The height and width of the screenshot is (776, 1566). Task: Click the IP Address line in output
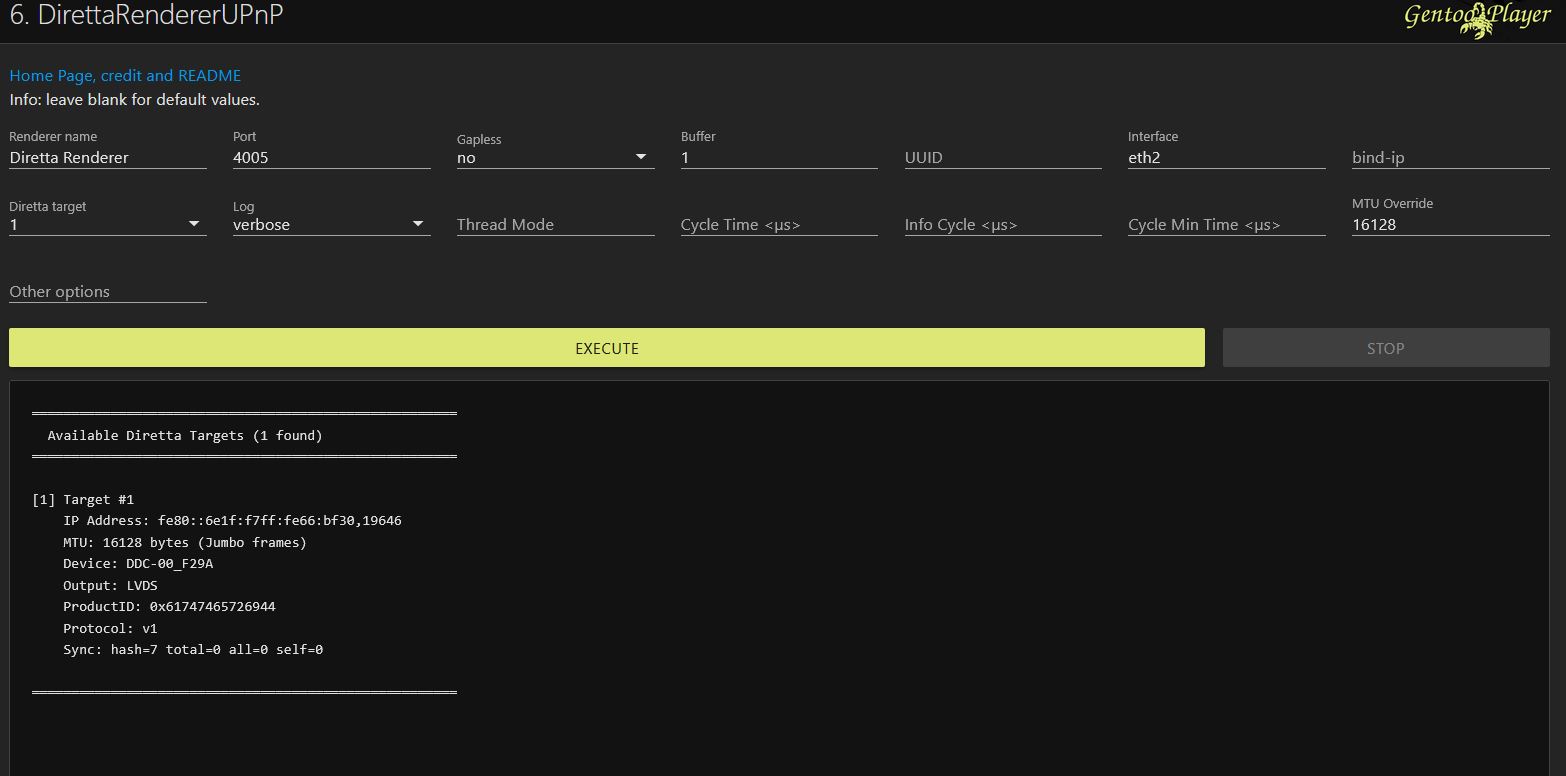232,521
